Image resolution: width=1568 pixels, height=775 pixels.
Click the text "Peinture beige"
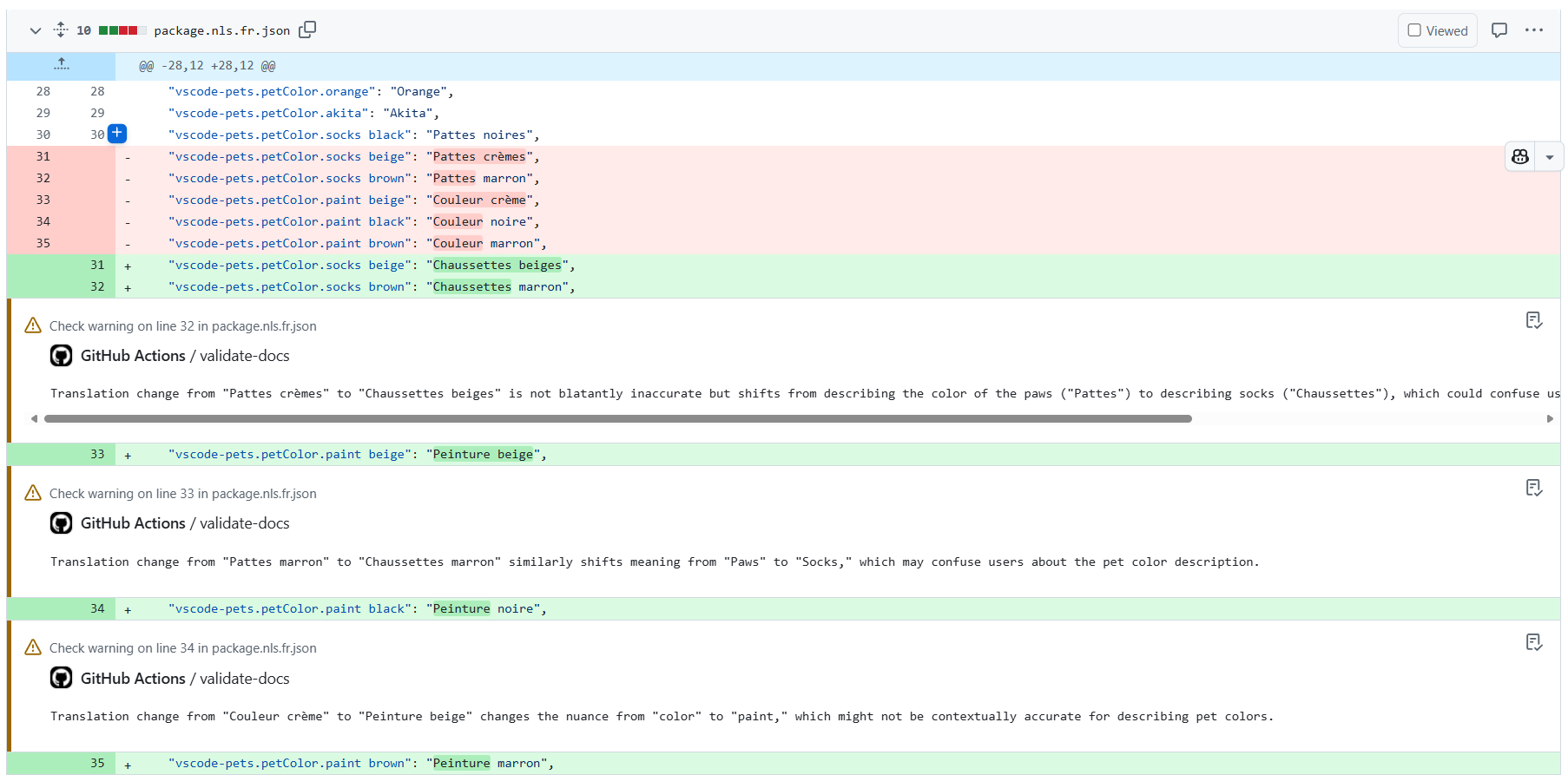[484, 454]
